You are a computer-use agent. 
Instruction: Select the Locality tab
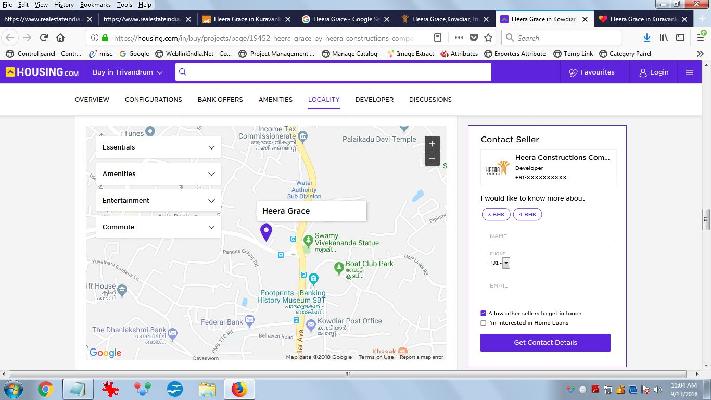(324, 99)
